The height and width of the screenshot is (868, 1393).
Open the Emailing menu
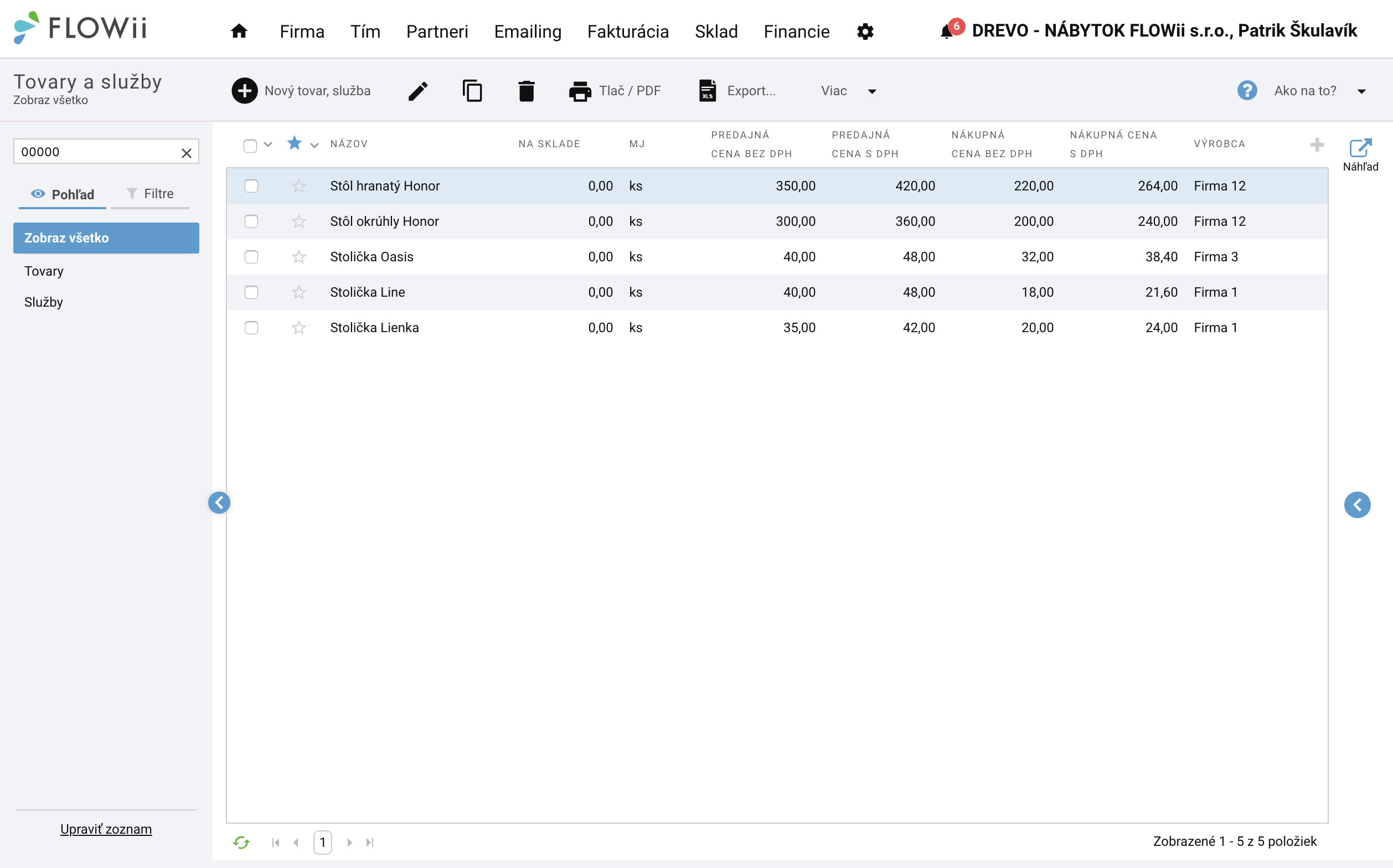[528, 32]
